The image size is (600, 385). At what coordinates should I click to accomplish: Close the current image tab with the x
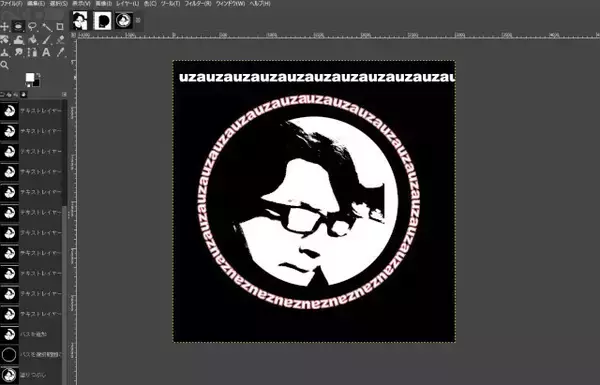tap(138, 20)
